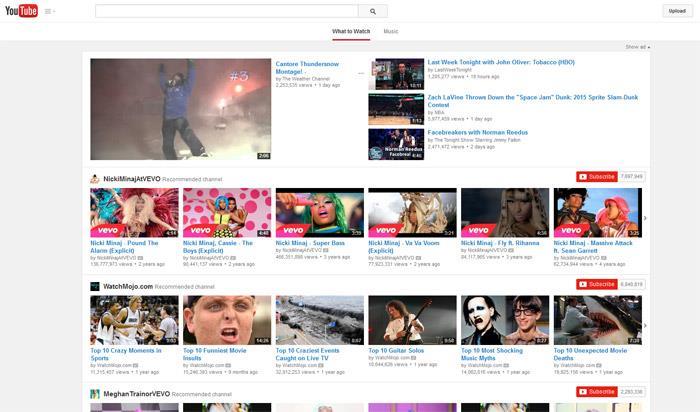Open Zach LaVine Space Jam Dunk thumbnail
The height and width of the screenshot is (412, 700).
(x=396, y=109)
